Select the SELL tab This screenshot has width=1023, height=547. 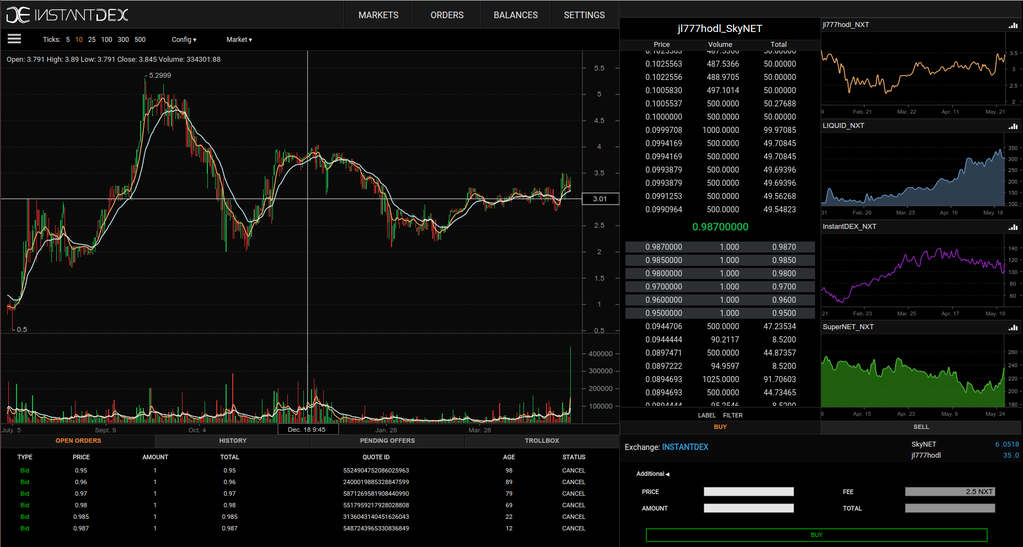coord(921,427)
